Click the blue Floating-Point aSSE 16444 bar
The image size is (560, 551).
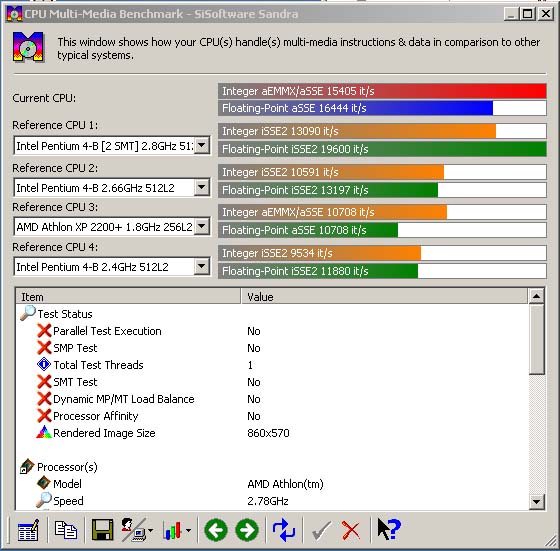(356, 108)
